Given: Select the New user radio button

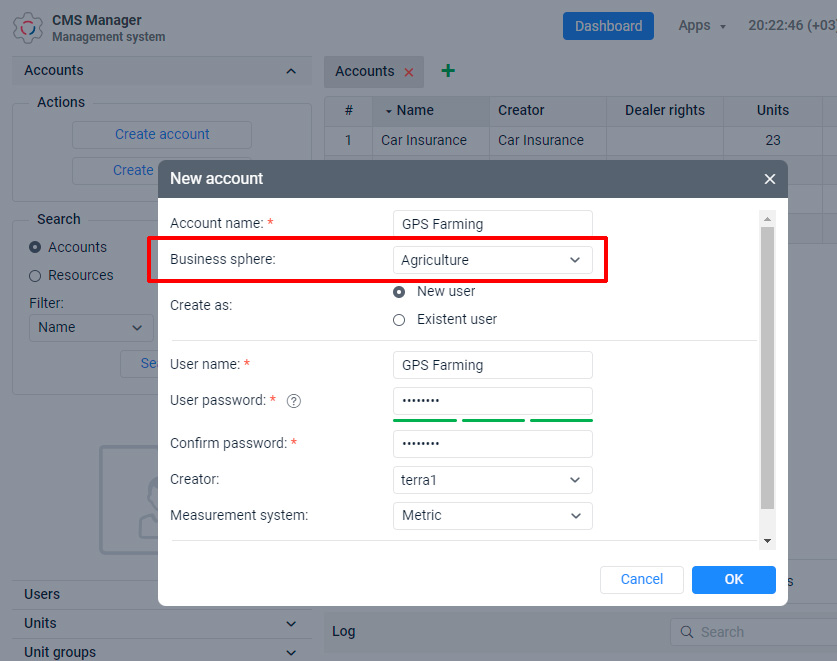Looking at the screenshot, I should pyautogui.click(x=399, y=292).
